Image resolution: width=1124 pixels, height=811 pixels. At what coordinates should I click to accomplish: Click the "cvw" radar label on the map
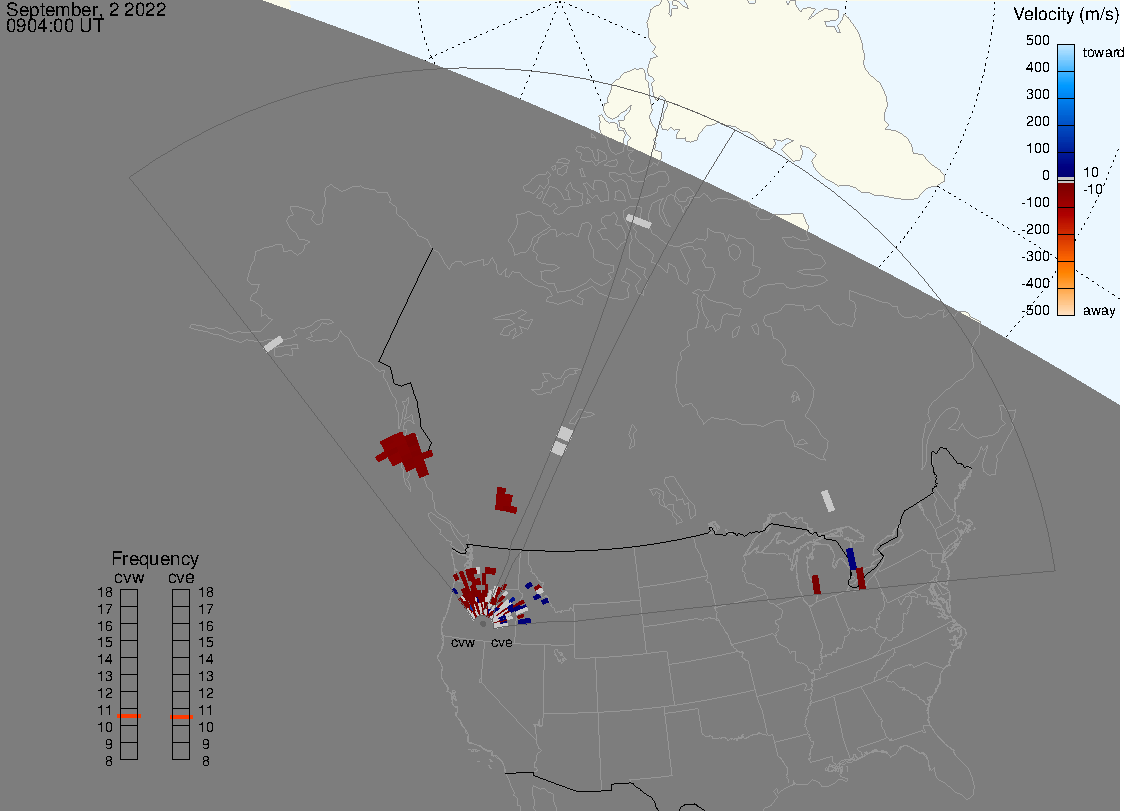coord(463,642)
